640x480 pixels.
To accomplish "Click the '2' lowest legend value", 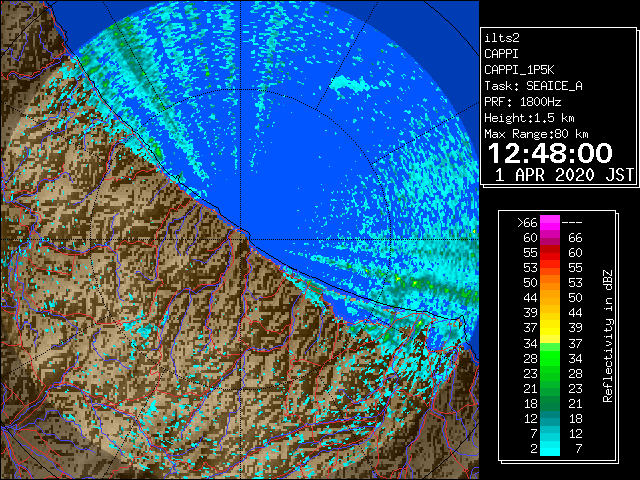I will (534, 449).
